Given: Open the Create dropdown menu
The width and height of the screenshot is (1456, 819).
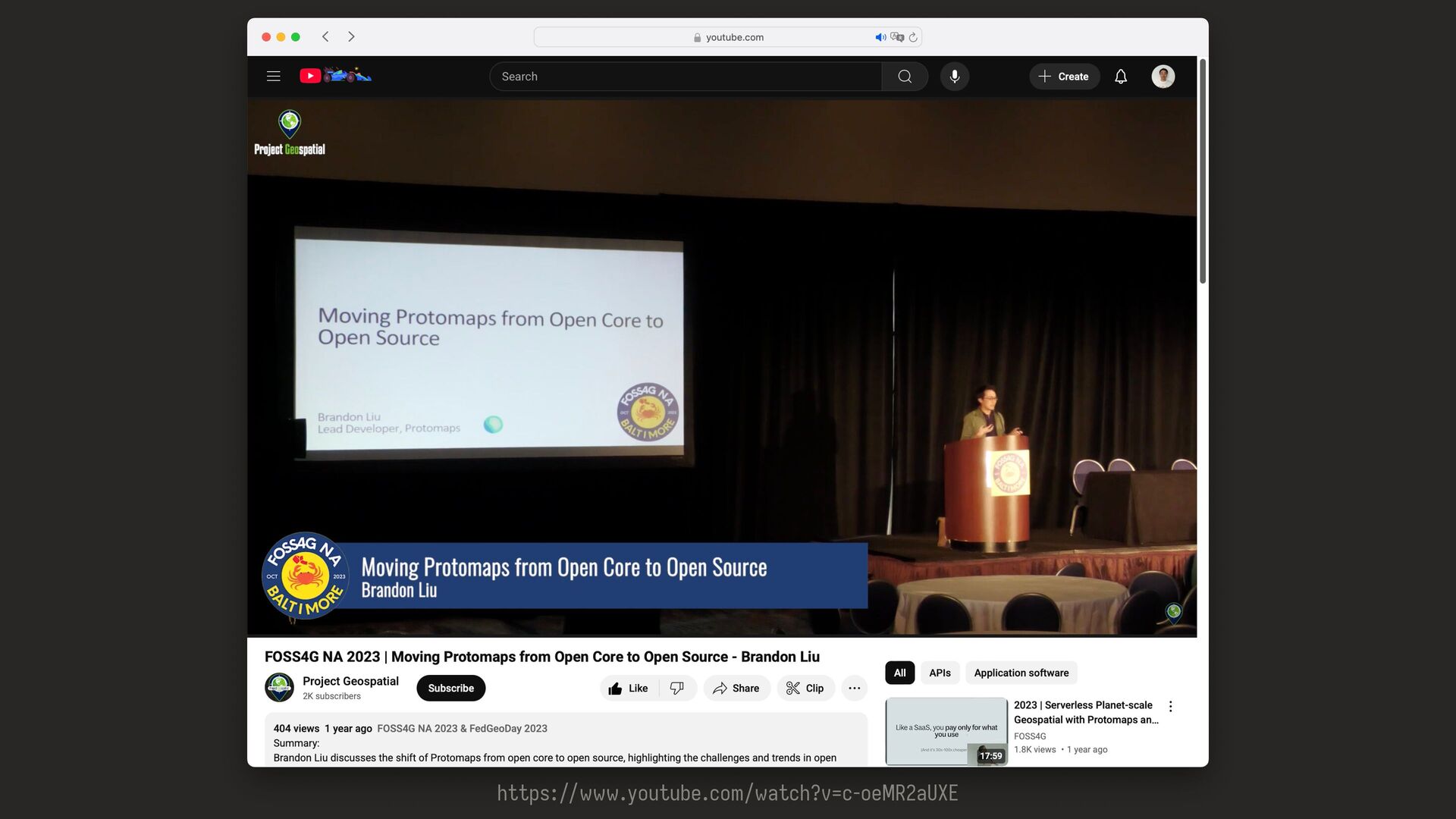Looking at the screenshot, I should click(1064, 77).
